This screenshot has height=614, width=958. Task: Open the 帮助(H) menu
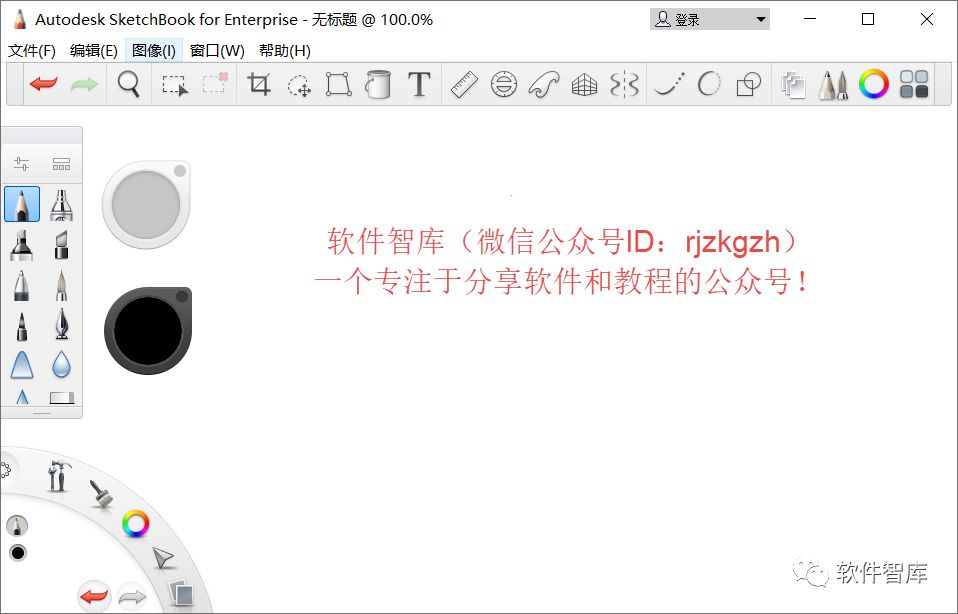(x=285, y=51)
